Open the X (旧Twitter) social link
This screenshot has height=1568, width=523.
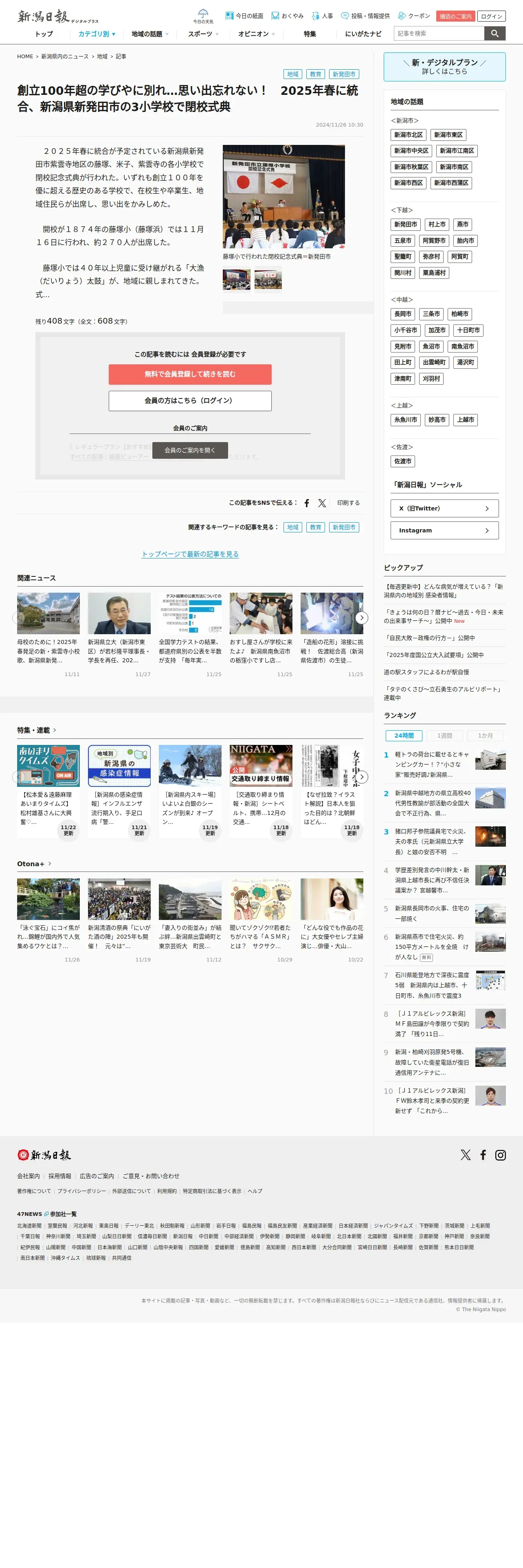444,508
